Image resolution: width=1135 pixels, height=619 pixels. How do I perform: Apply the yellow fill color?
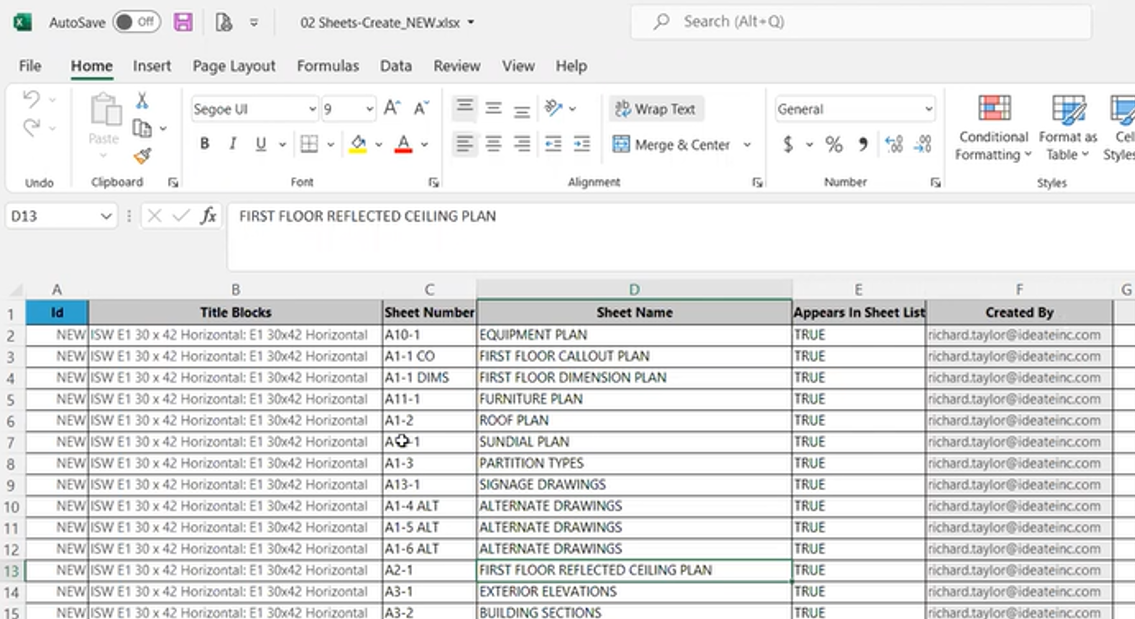(358, 144)
